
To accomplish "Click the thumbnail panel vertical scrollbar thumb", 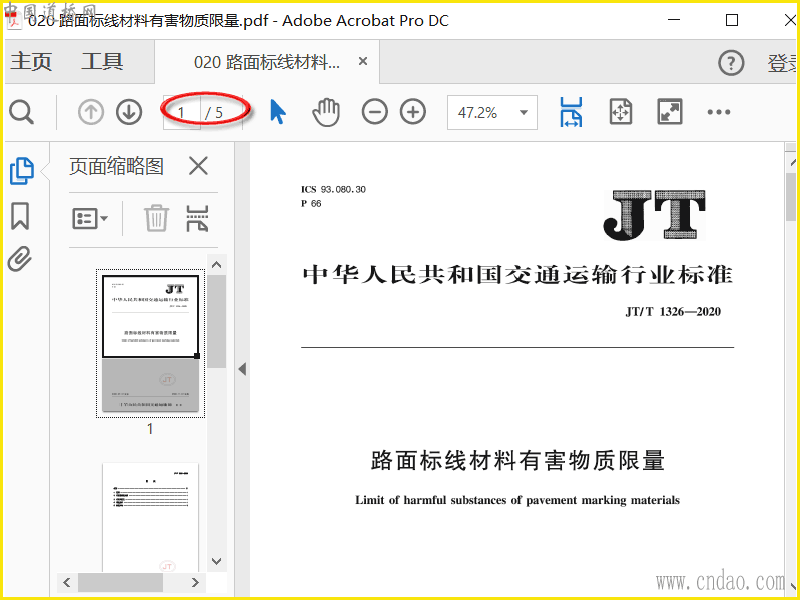I will coord(216,321).
